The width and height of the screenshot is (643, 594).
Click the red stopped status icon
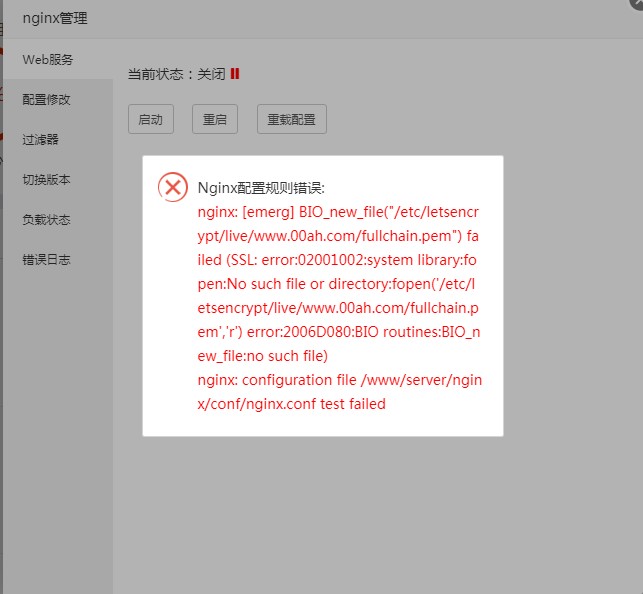point(235,74)
